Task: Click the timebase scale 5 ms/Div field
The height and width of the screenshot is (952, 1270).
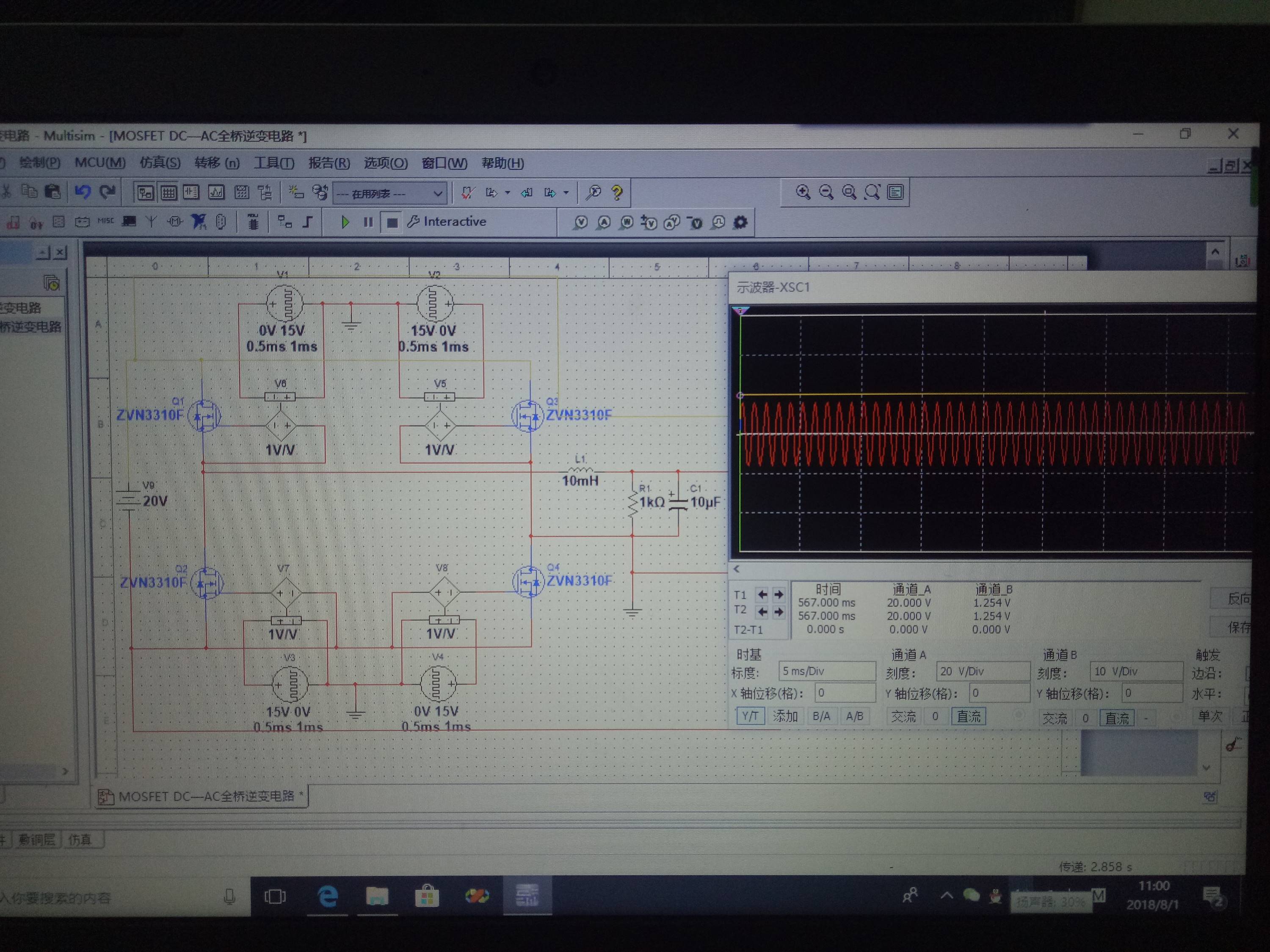Action: coord(826,671)
